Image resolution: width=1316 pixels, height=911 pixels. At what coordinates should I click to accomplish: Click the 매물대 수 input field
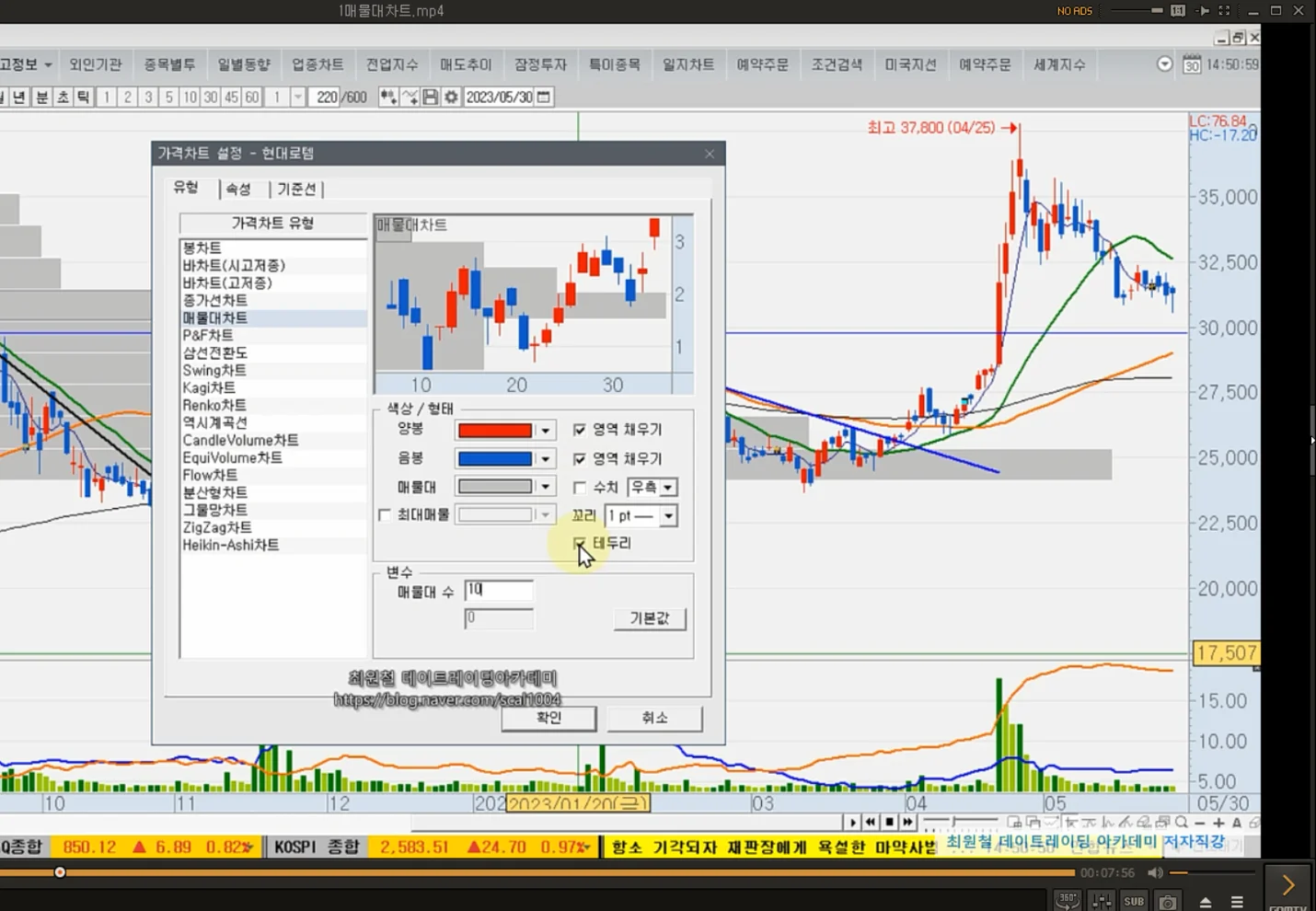click(499, 590)
